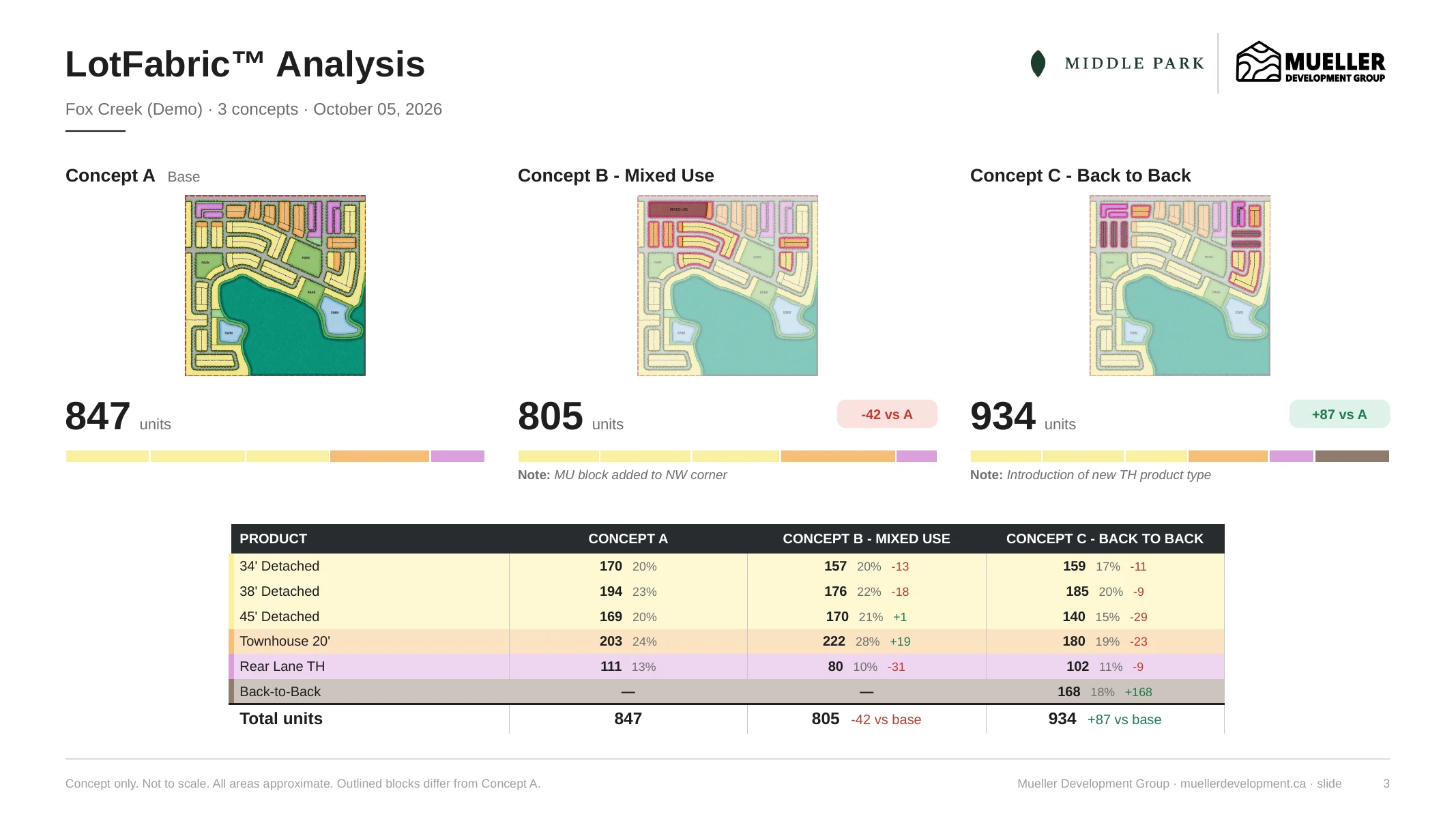Click the PRODUCT column header
The width and height of the screenshot is (1456, 819).
[273, 538]
